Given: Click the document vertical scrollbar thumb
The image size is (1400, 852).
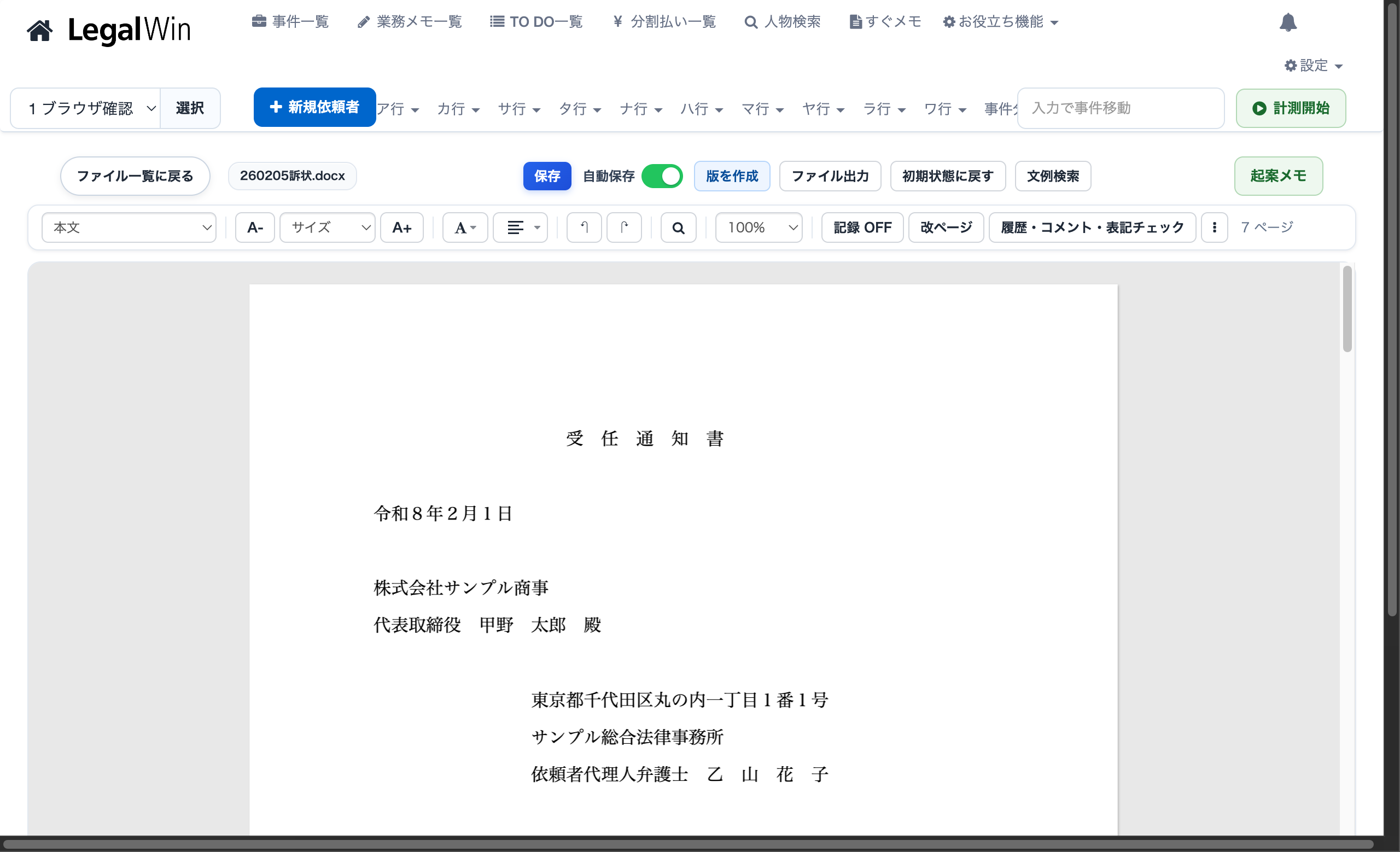Looking at the screenshot, I should 1346,309.
